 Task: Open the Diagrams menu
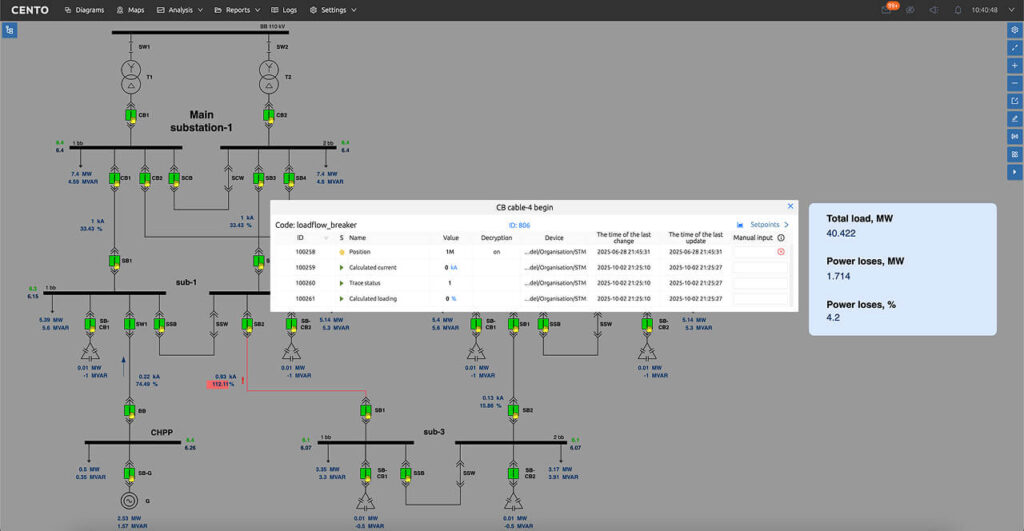coord(84,10)
